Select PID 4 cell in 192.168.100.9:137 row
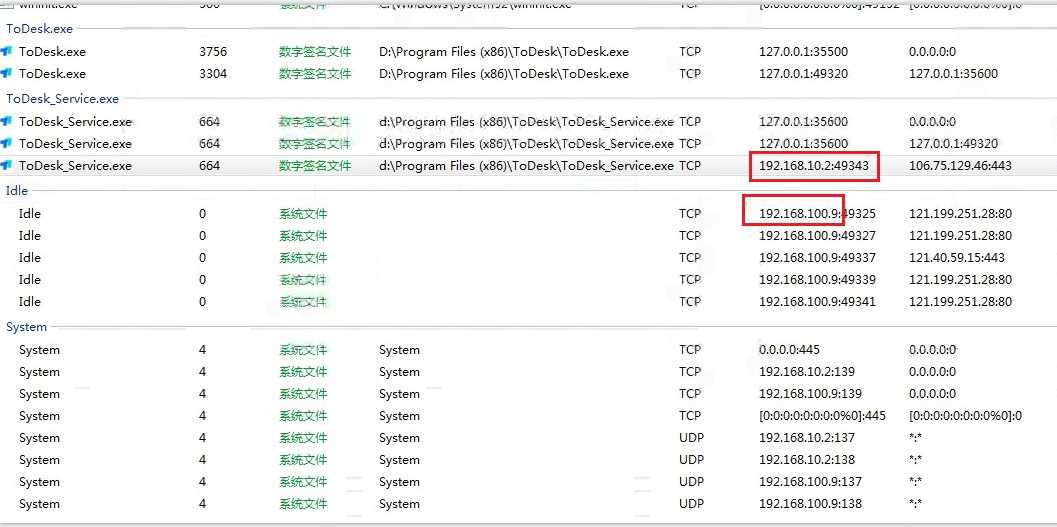 [x=202, y=482]
